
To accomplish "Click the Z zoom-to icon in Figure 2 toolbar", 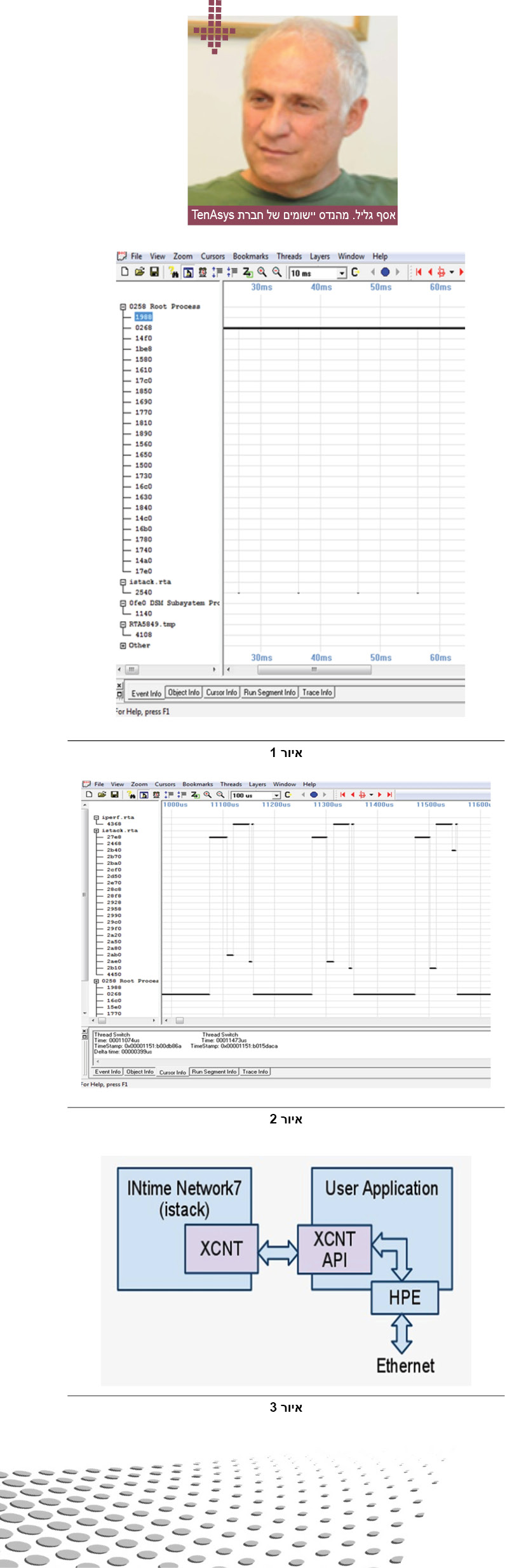I will pos(195,794).
